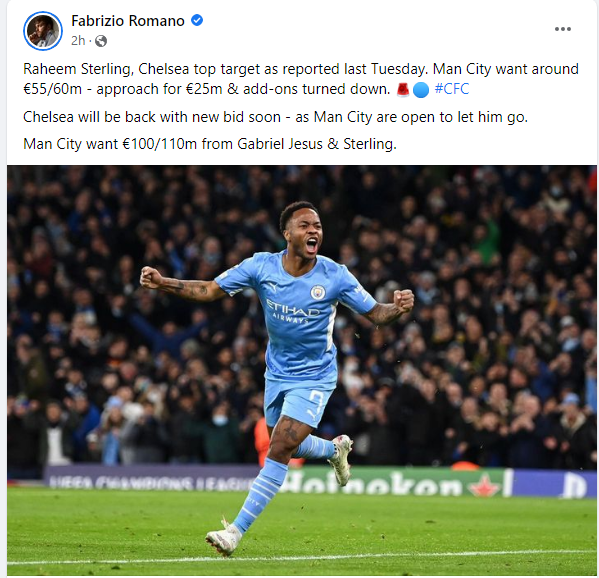
Task: Open the photo on the player's face
Action: tap(304, 231)
